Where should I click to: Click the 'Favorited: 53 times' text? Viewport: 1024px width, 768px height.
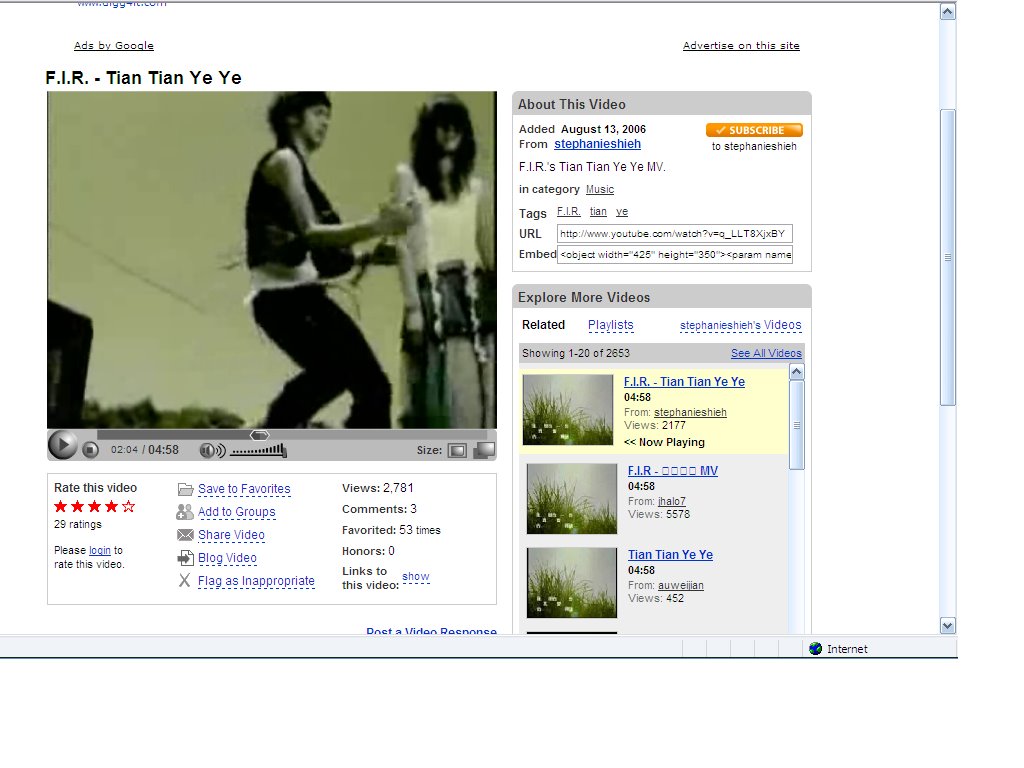391,530
